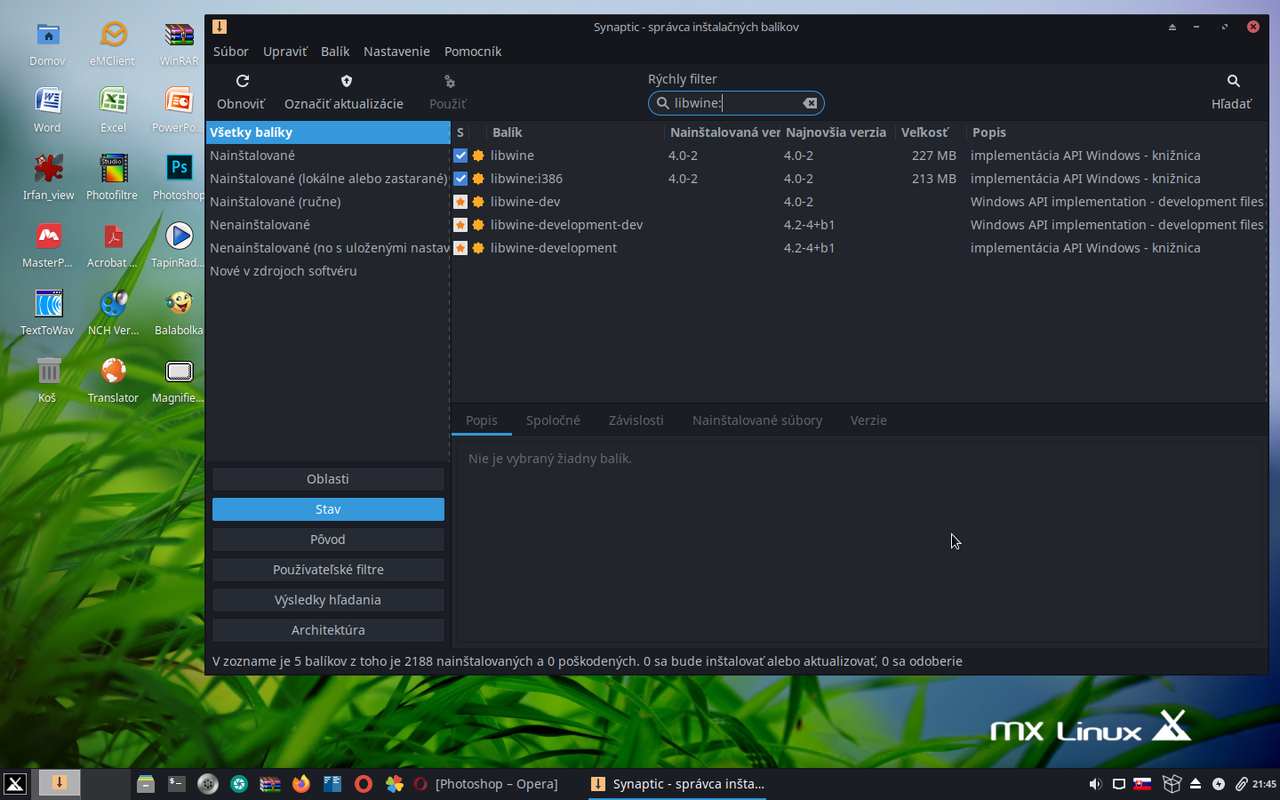1280x800 pixels.
Task: Launch Firefox from the taskbar
Action: coord(301,784)
